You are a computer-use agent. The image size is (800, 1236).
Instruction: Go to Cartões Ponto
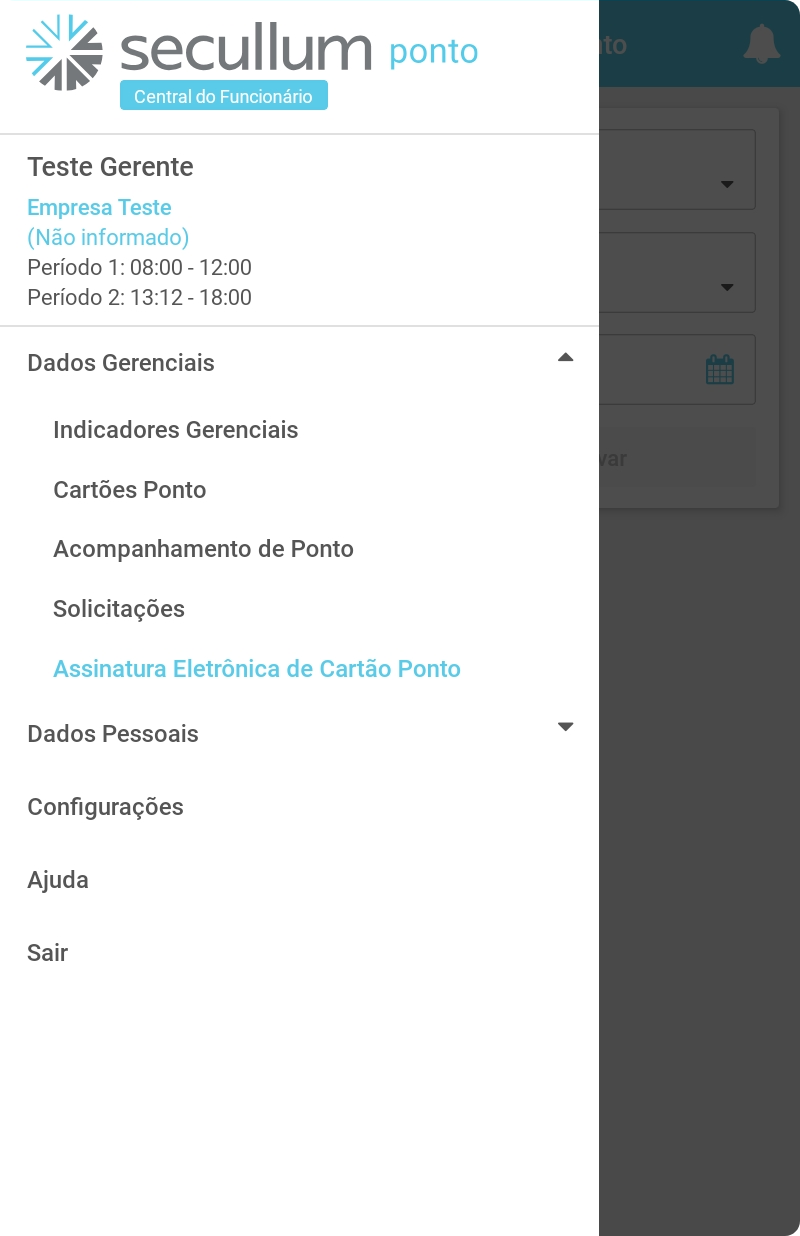click(x=129, y=490)
